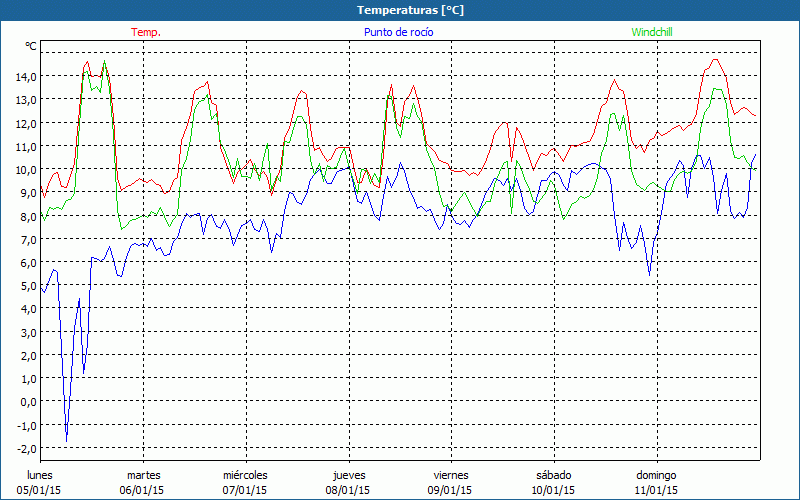Select the miércoles day label
The height and width of the screenshot is (500, 800).
[x=245, y=475]
